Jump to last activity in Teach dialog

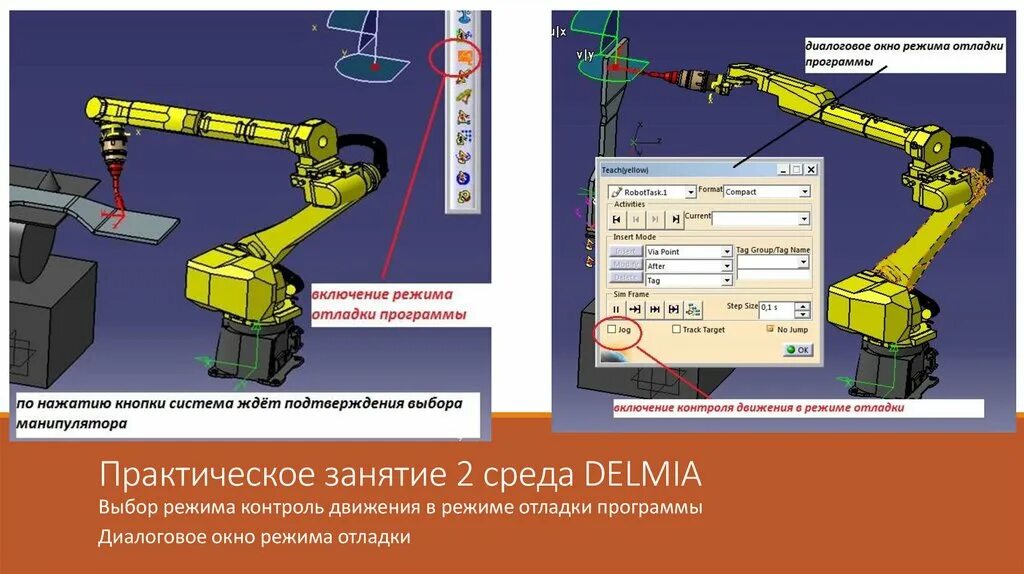pyautogui.click(x=675, y=219)
